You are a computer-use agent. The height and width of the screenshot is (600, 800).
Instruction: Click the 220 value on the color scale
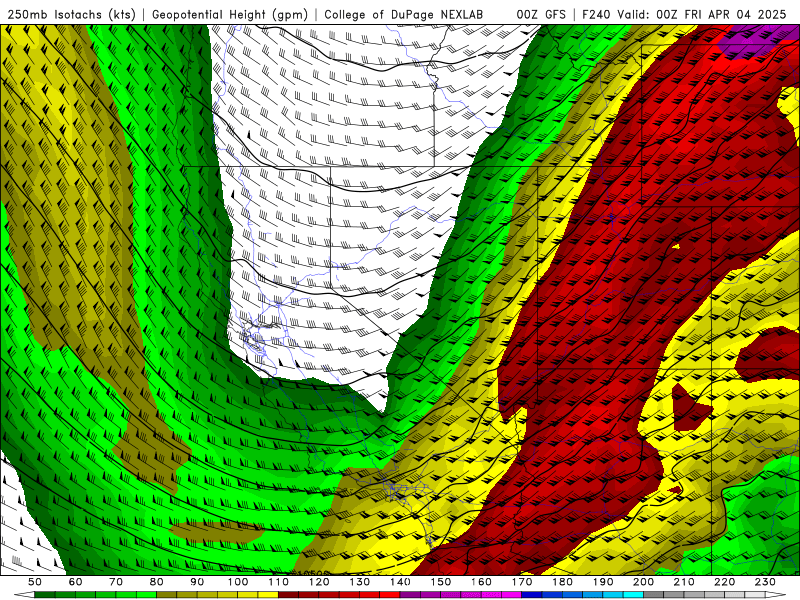tap(725, 582)
